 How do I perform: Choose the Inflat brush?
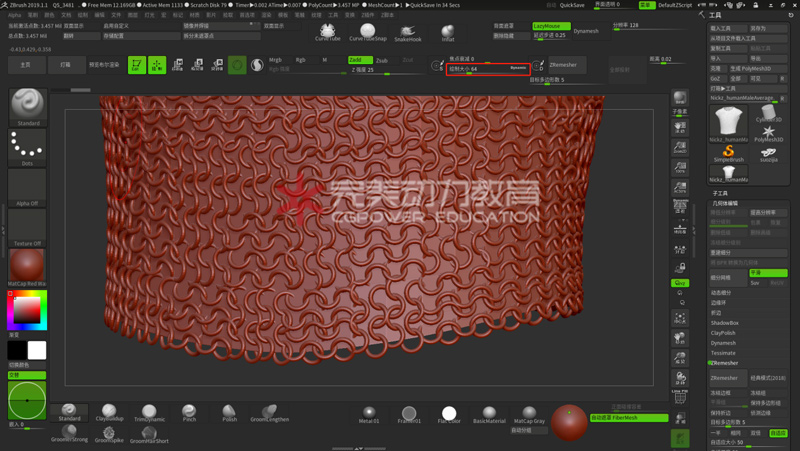coord(448,32)
